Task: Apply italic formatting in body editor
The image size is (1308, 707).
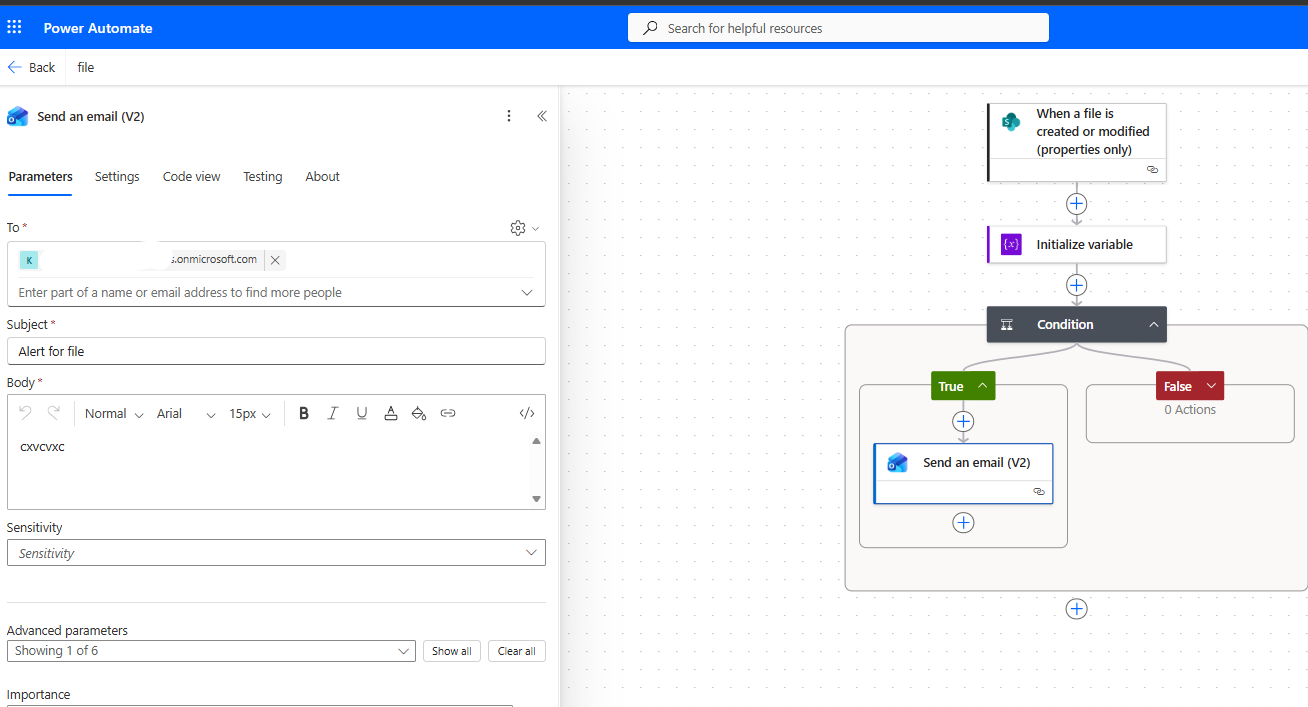Action: (x=333, y=413)
